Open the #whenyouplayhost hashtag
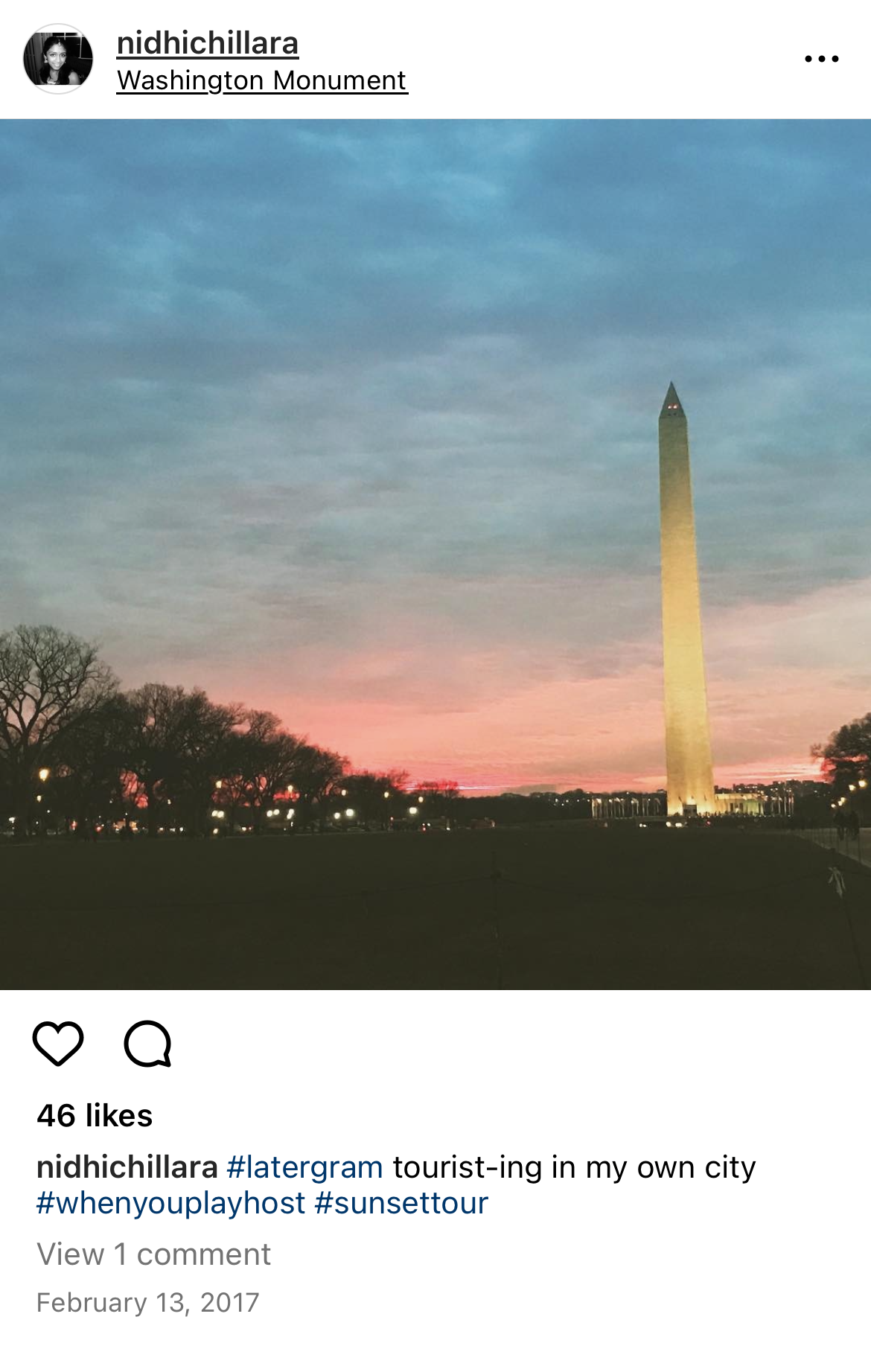 171,1203
